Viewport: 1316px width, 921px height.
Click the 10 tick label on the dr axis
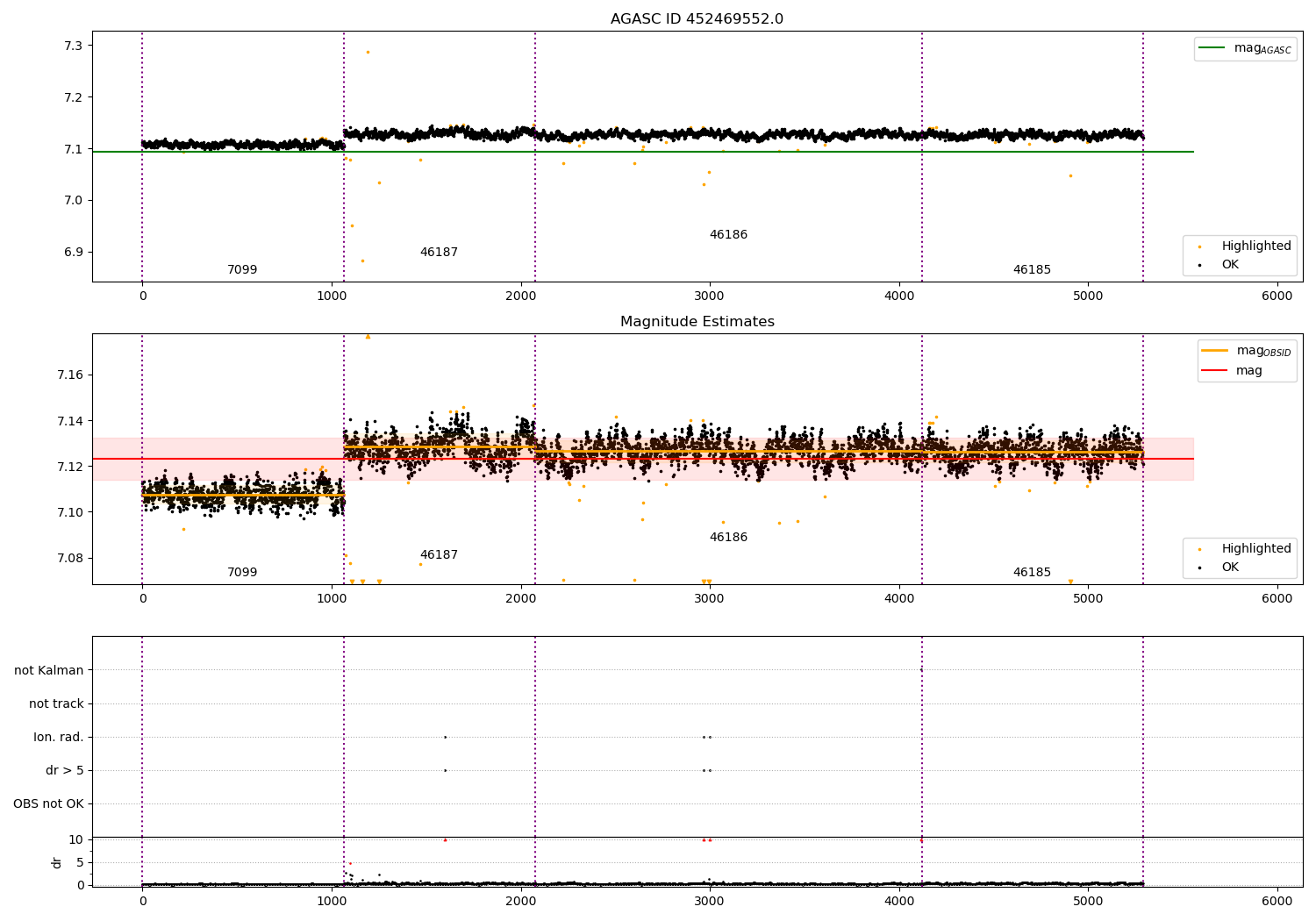[76, 839]
